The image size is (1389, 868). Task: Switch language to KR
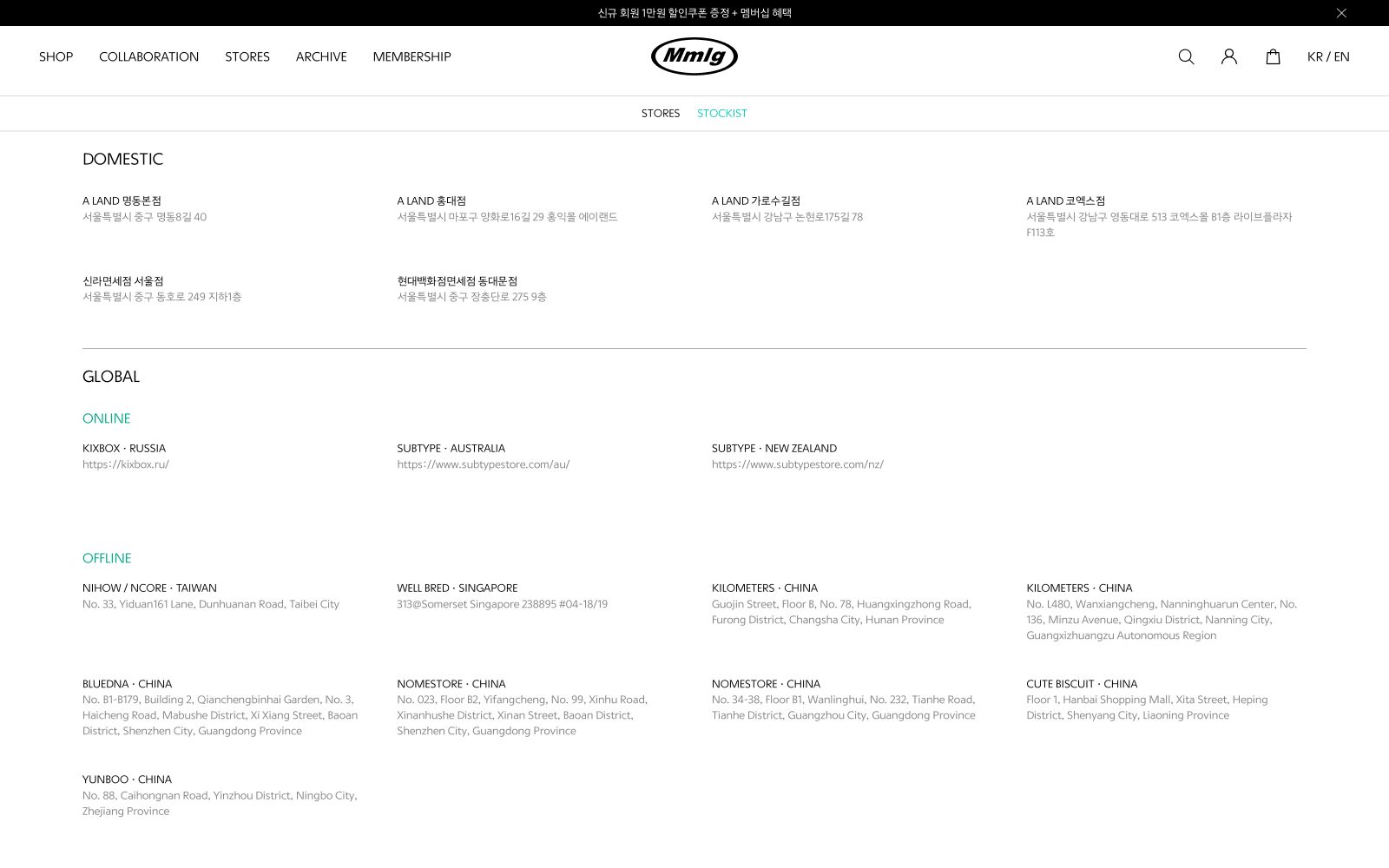point(1314,56)
